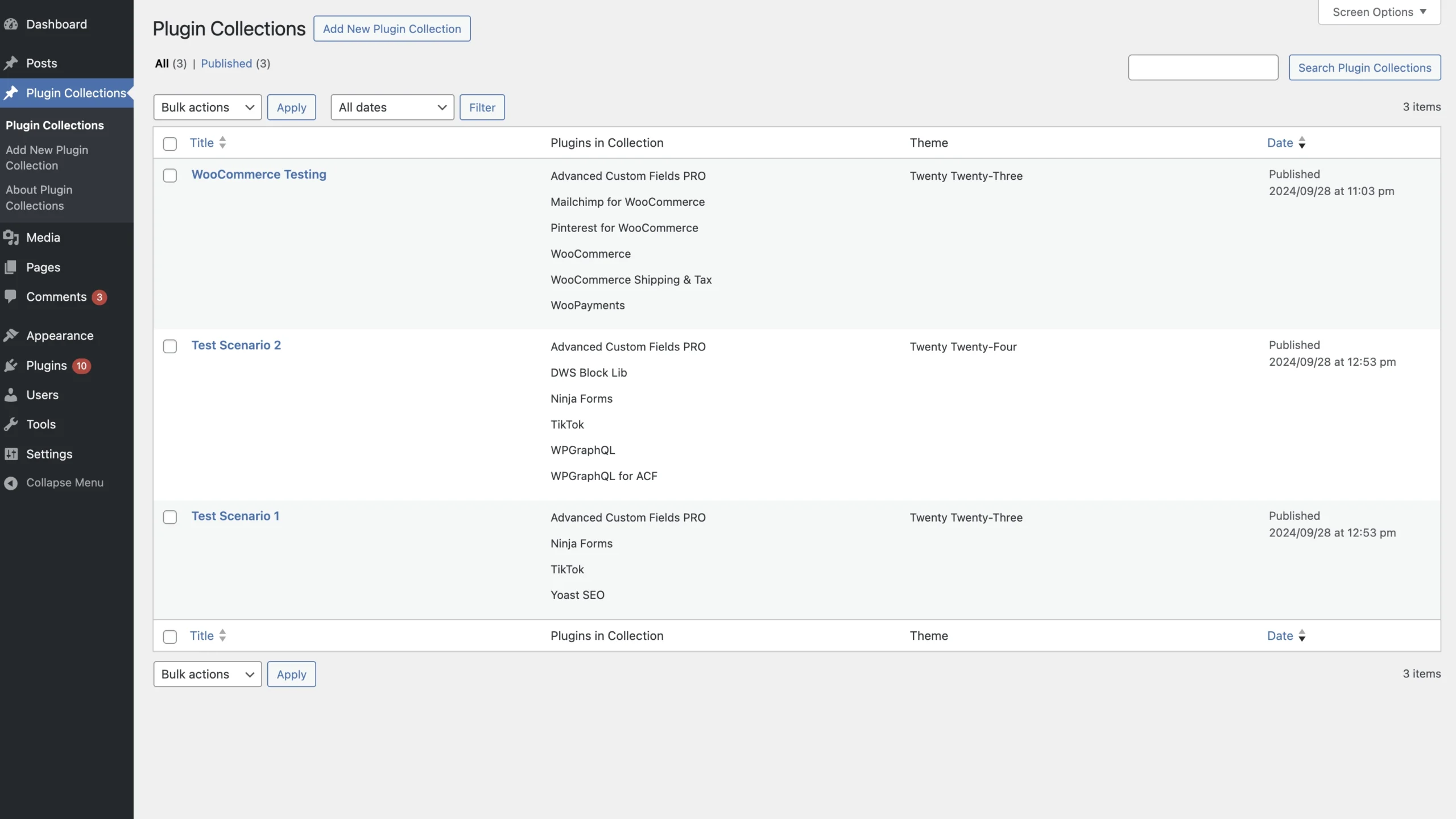The height and width of the screenshot is (819, 1456).
Task: Click sort arrows beside bottom Title header
Action: click(x=222, y=635)
